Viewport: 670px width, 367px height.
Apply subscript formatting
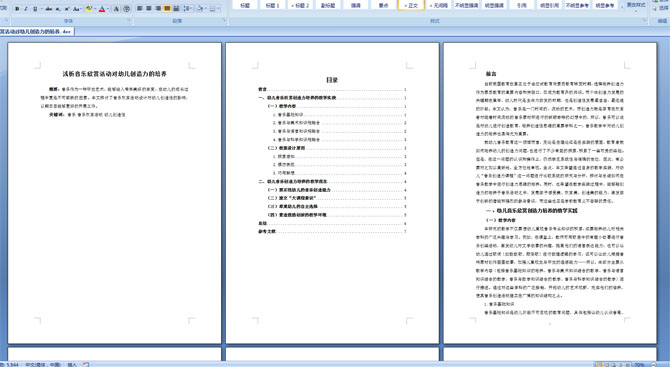pyautogui.click(x=58, y=9)
